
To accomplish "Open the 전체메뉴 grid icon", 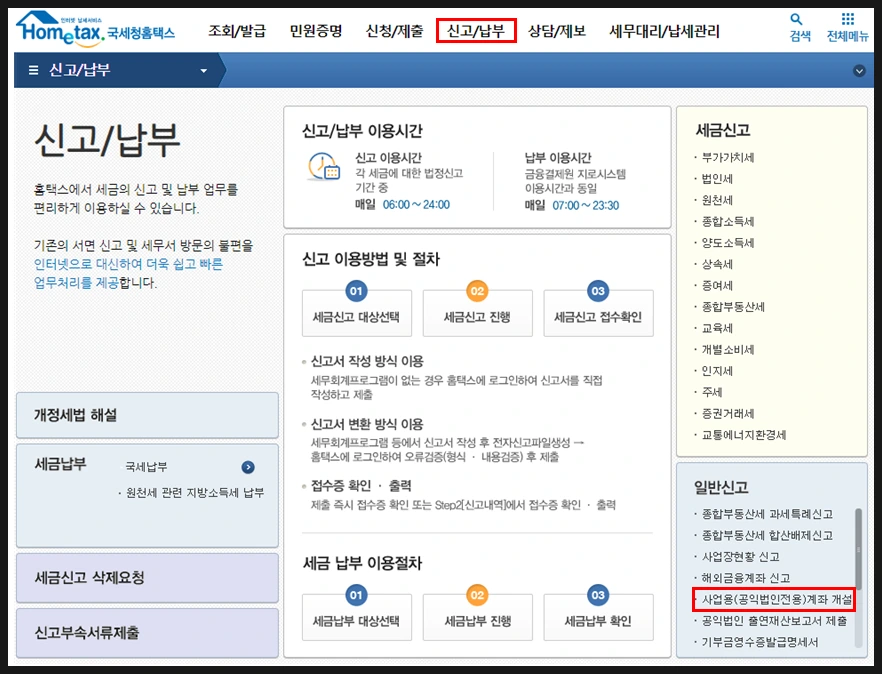I will click(849, 18).
